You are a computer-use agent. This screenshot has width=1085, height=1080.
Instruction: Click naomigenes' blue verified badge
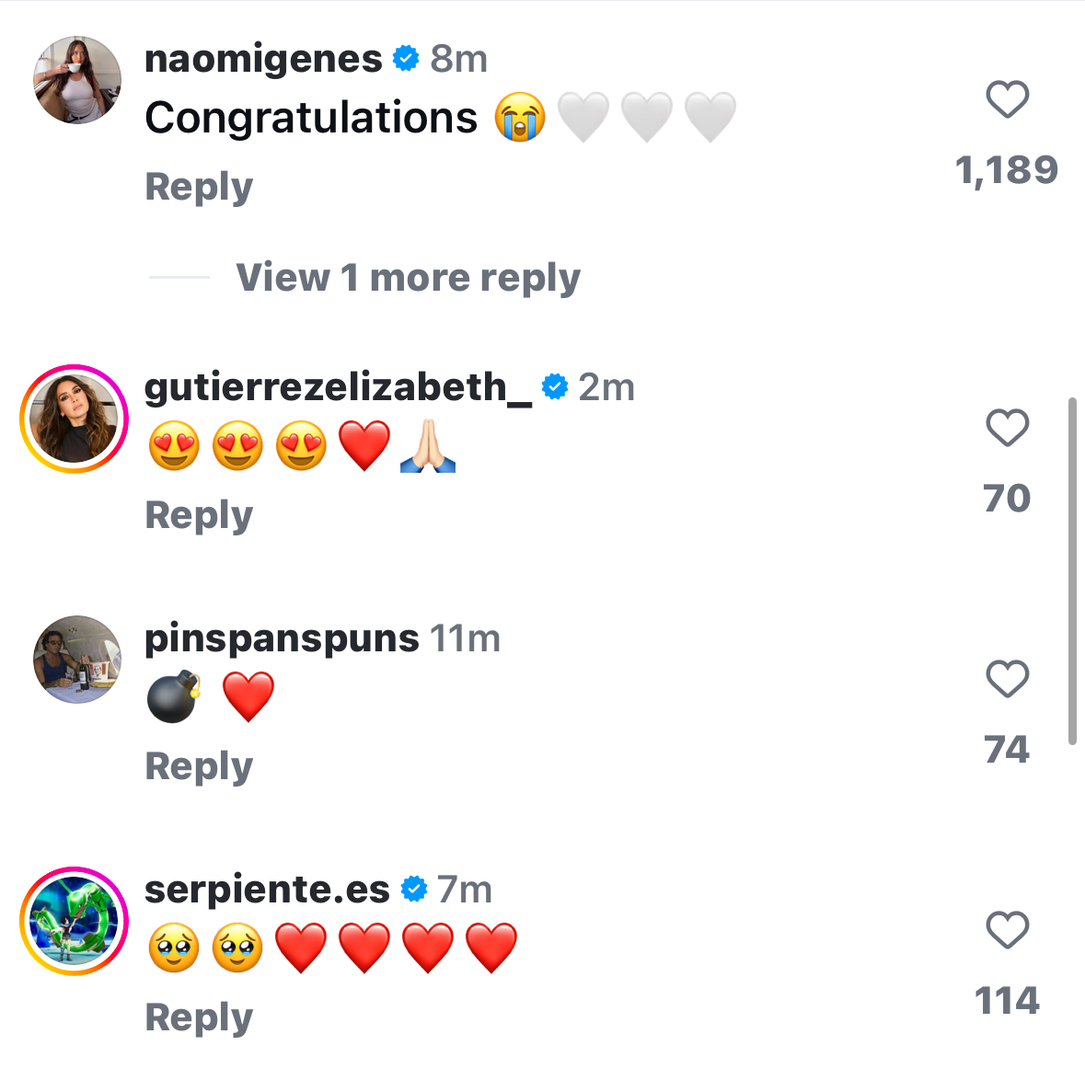click(x=406, y=59)
